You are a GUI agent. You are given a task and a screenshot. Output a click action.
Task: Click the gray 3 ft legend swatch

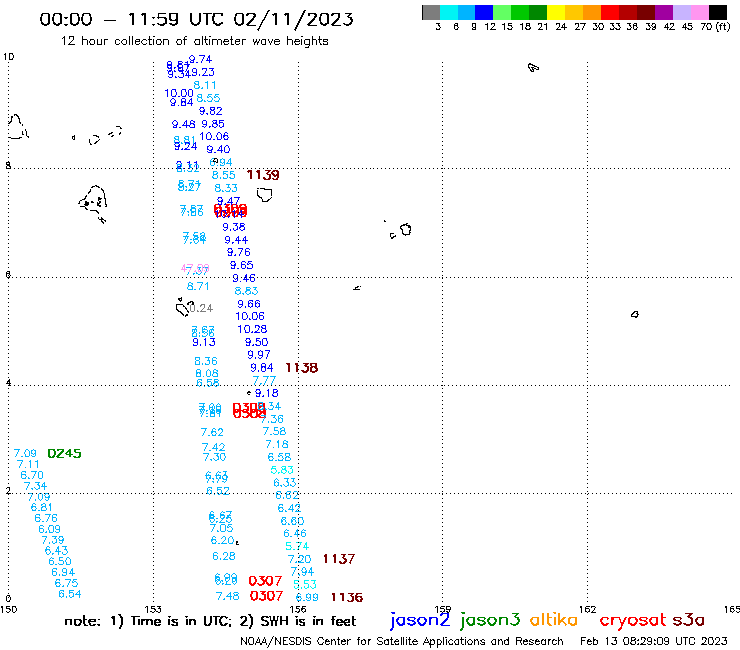click(431, 12)
